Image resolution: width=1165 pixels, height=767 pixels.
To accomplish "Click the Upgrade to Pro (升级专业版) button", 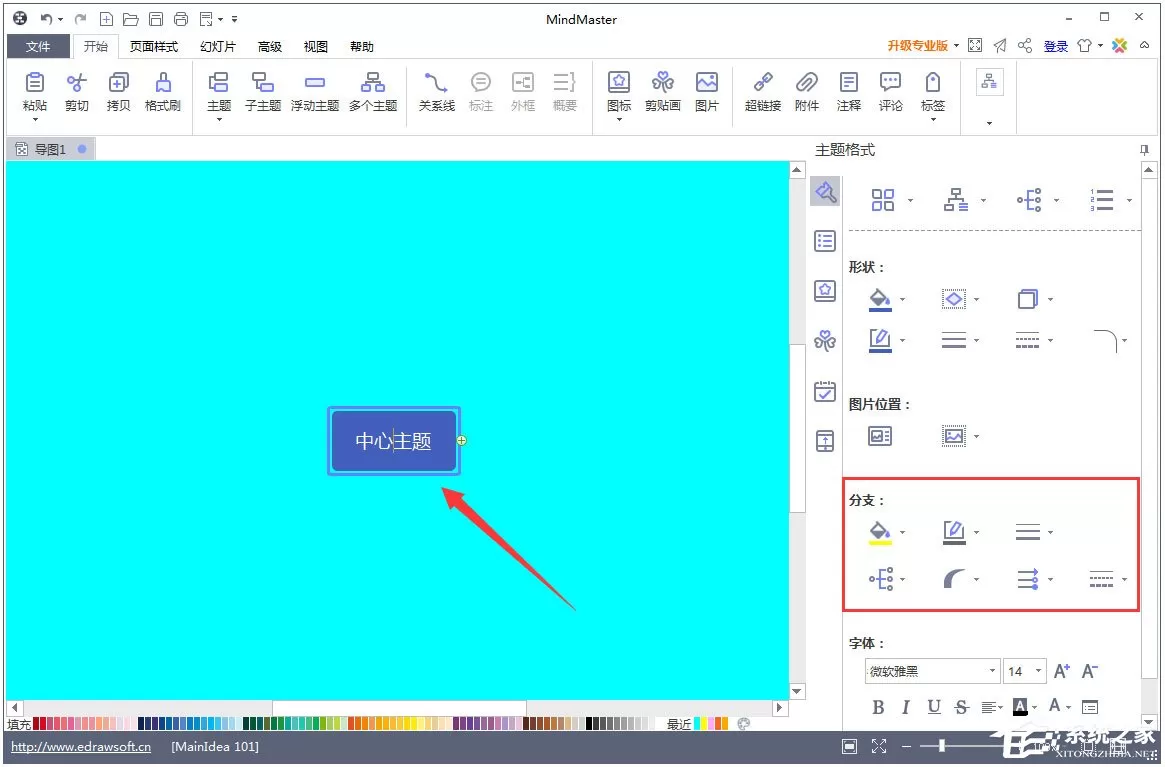I will (918, 45).
